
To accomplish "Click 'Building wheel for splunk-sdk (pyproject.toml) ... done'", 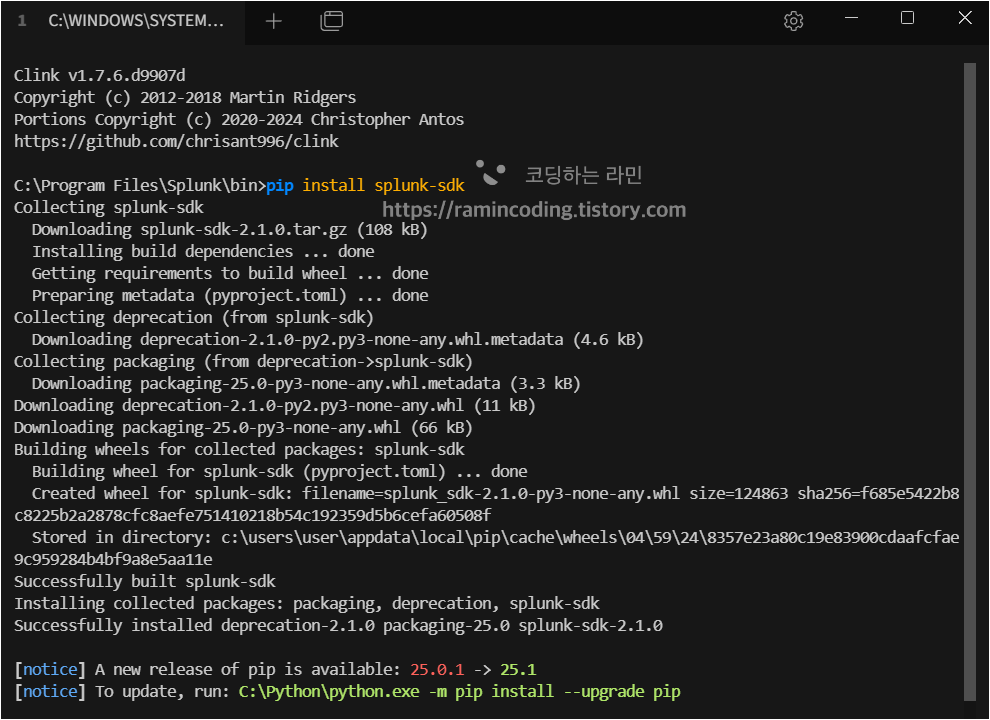I will click(x=280, y=471).
